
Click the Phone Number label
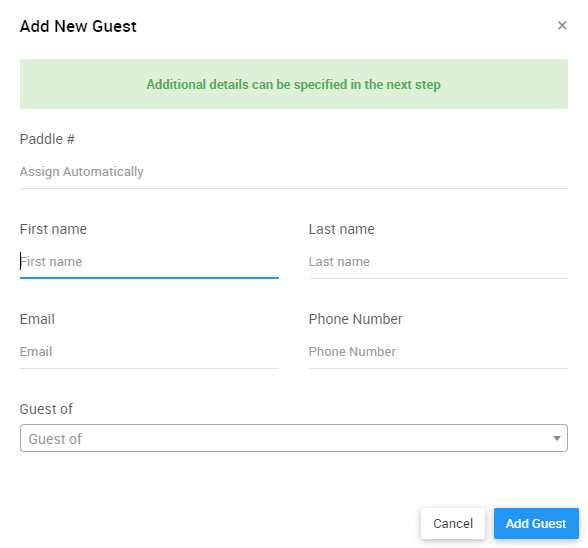coord(356,319)
